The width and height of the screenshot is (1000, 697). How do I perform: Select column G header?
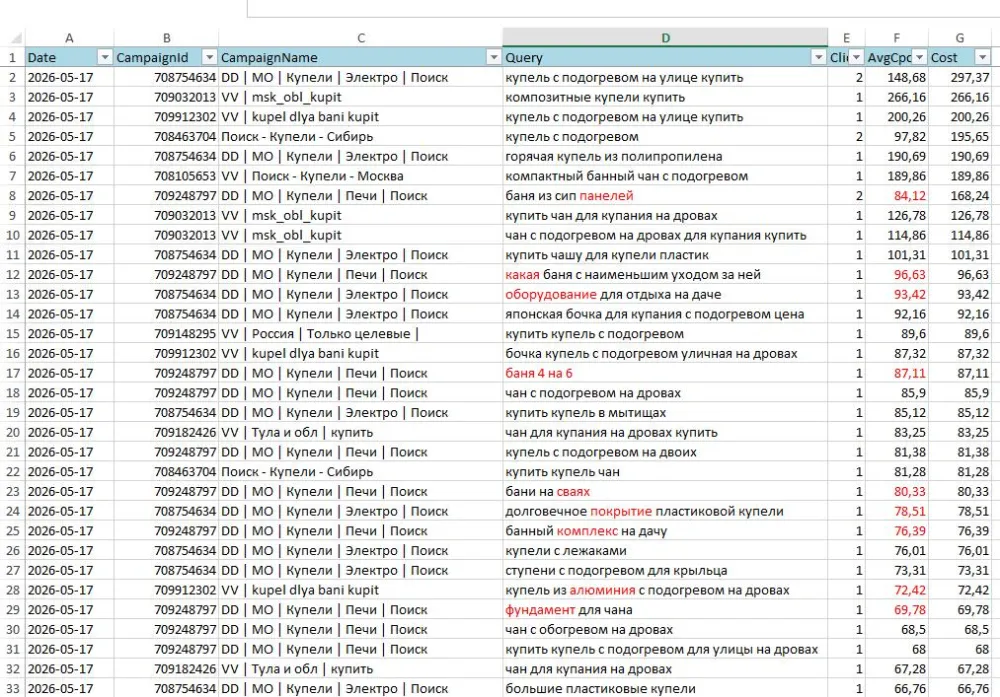960,38
